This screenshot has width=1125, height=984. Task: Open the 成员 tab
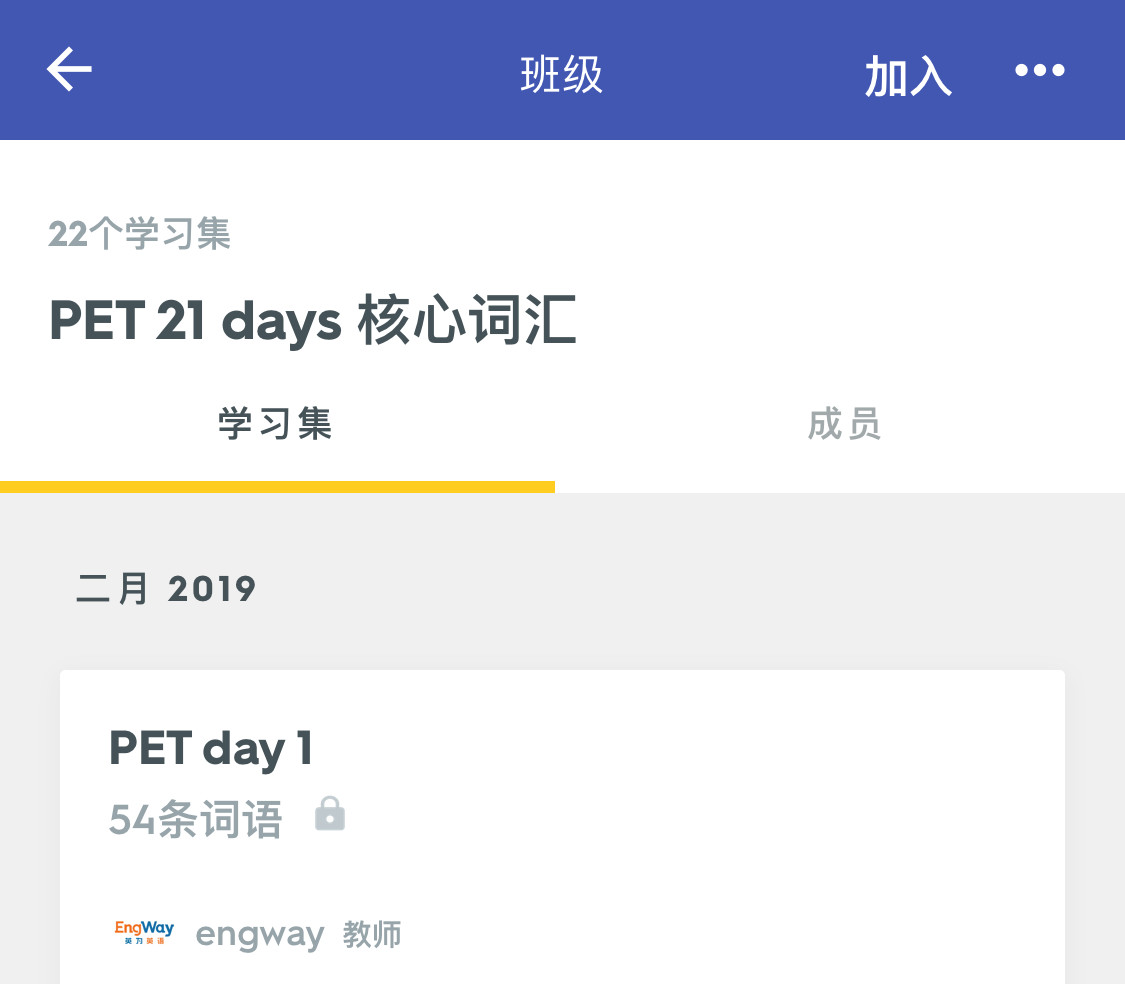pos(844,425)
